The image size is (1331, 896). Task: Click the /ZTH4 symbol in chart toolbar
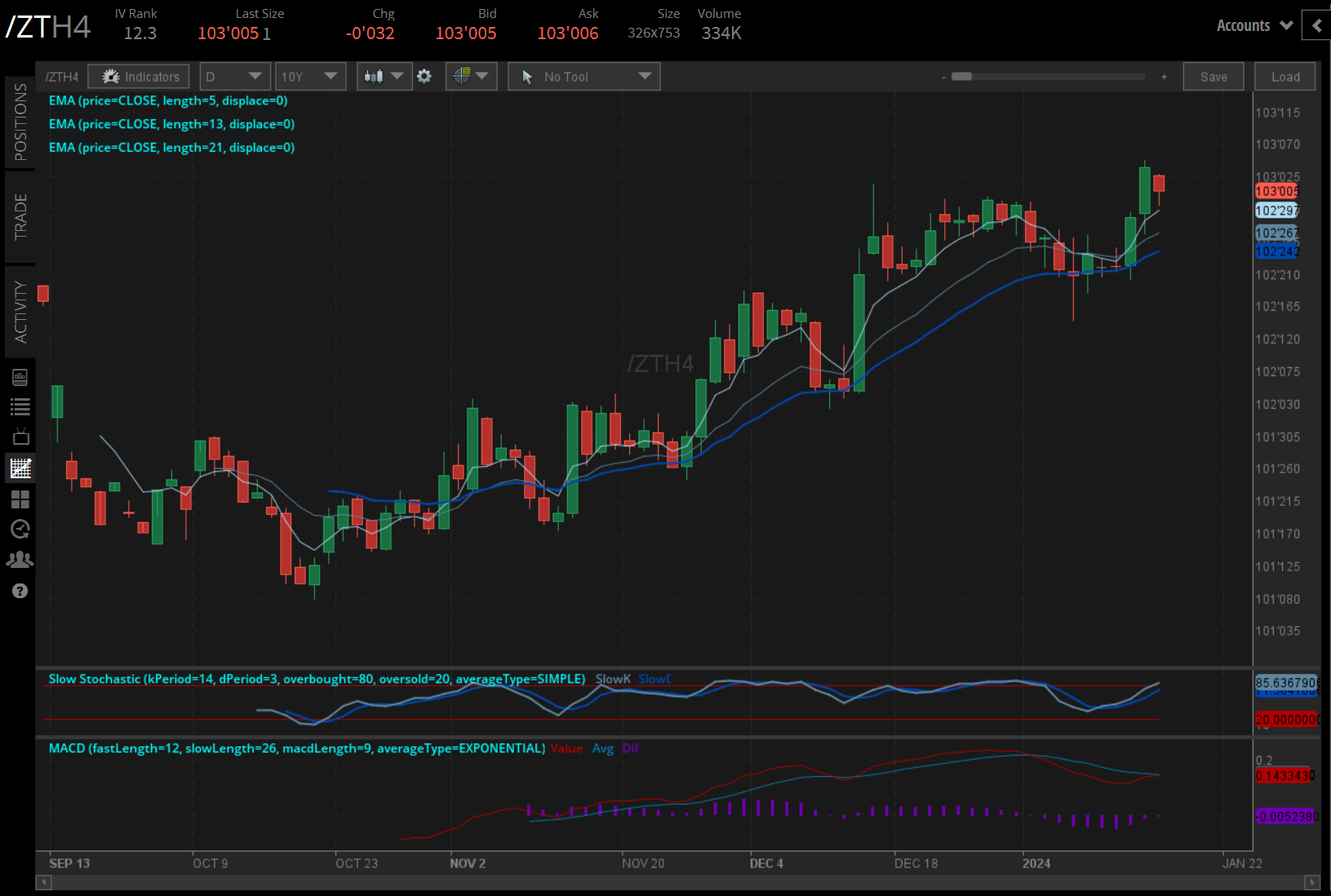(62, 77)
